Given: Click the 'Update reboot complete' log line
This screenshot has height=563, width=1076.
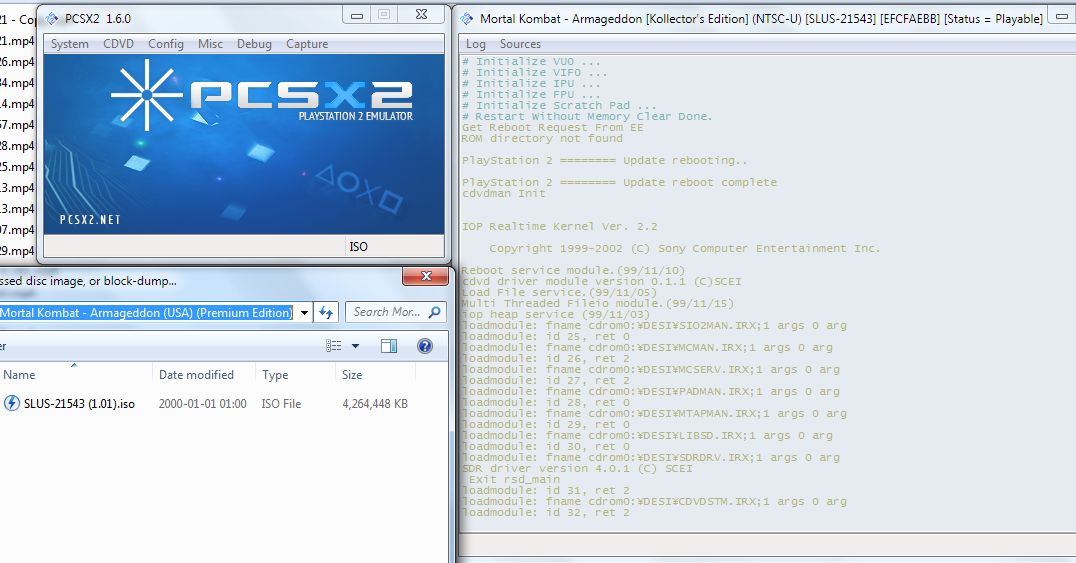Looking at the screenshot, I should [x=619, y=183].
